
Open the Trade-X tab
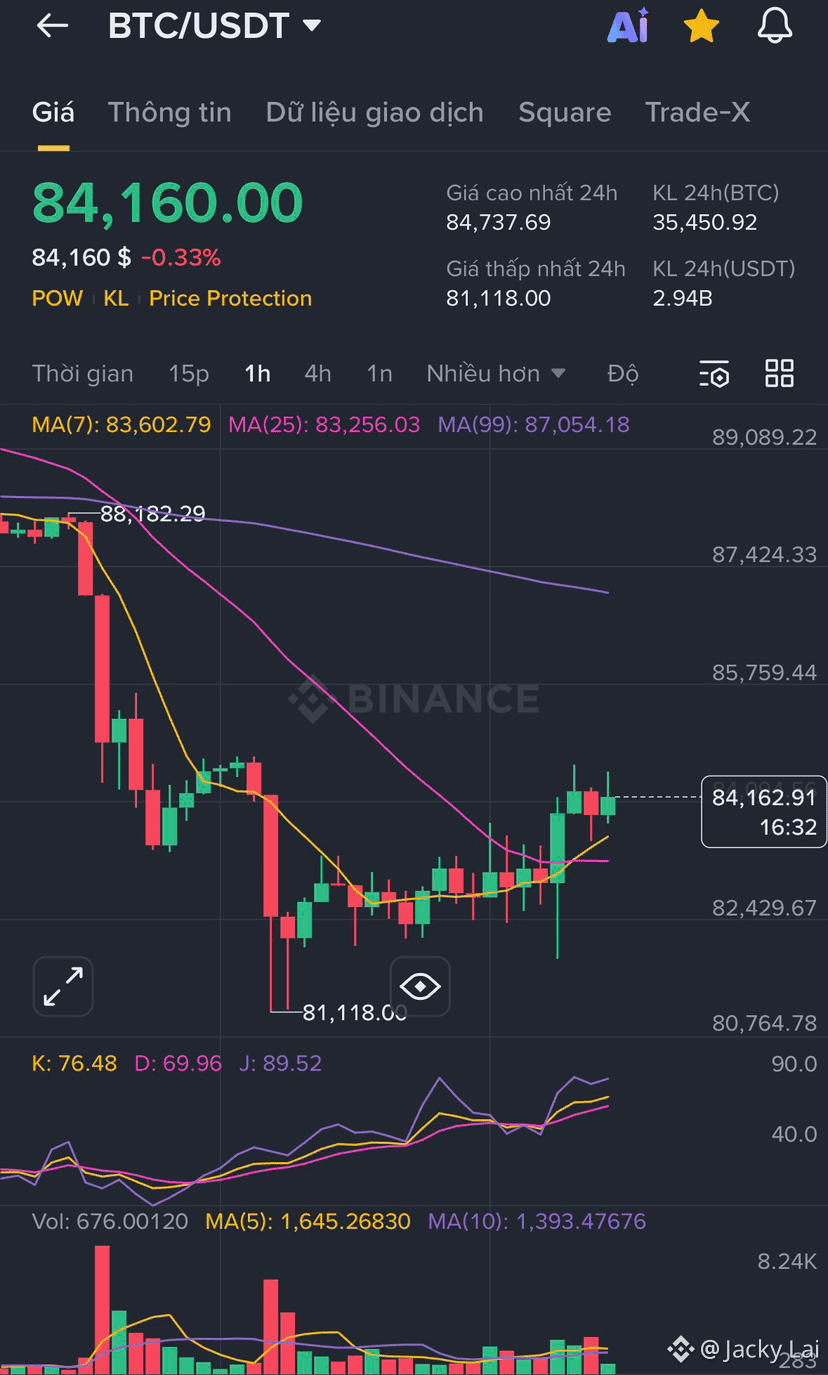[x=697, y=112]
